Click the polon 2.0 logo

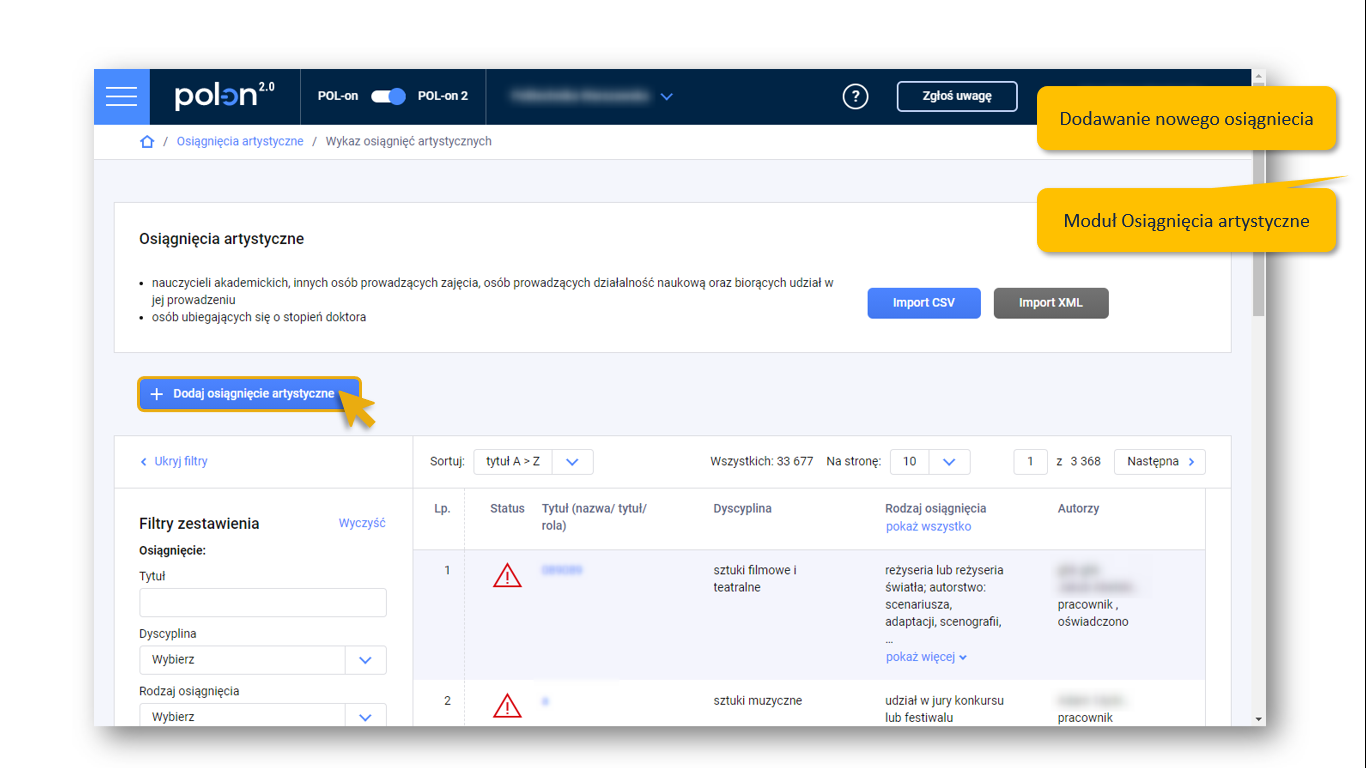[224, 96]
